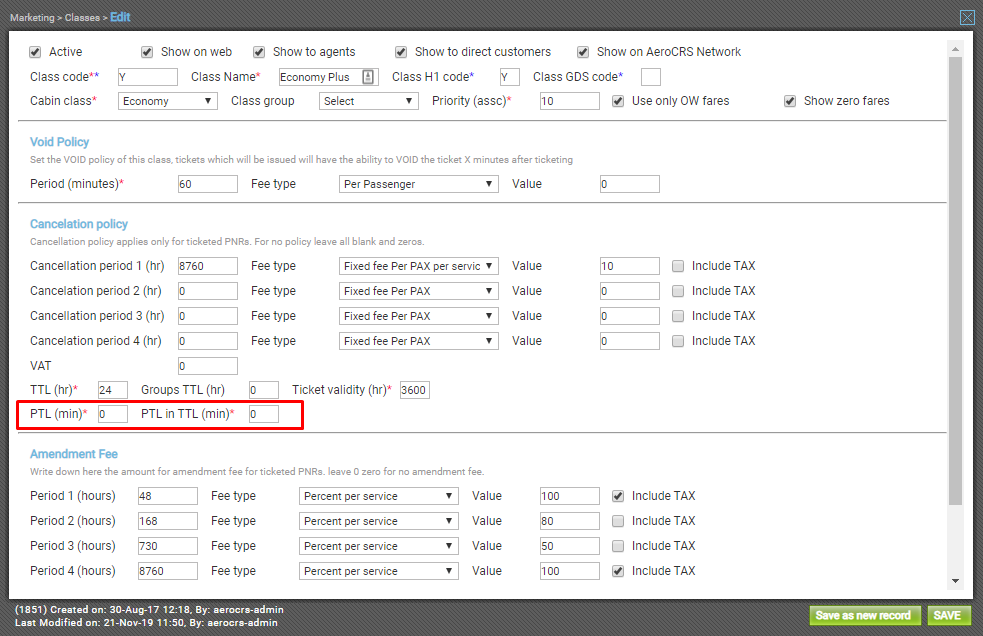Screen dimensions: 983x636
Task: Click the icon inside Class Name field
Action: pos(368,77)
